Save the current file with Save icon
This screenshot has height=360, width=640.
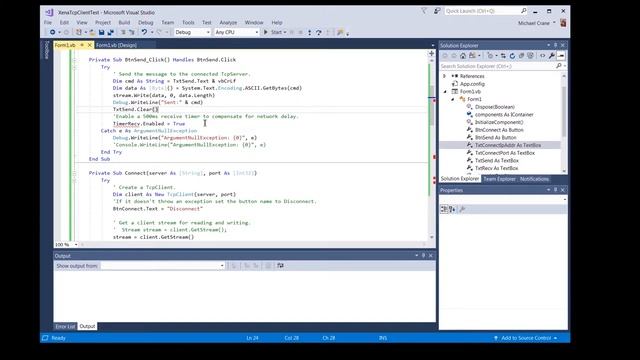pos(101,32)
